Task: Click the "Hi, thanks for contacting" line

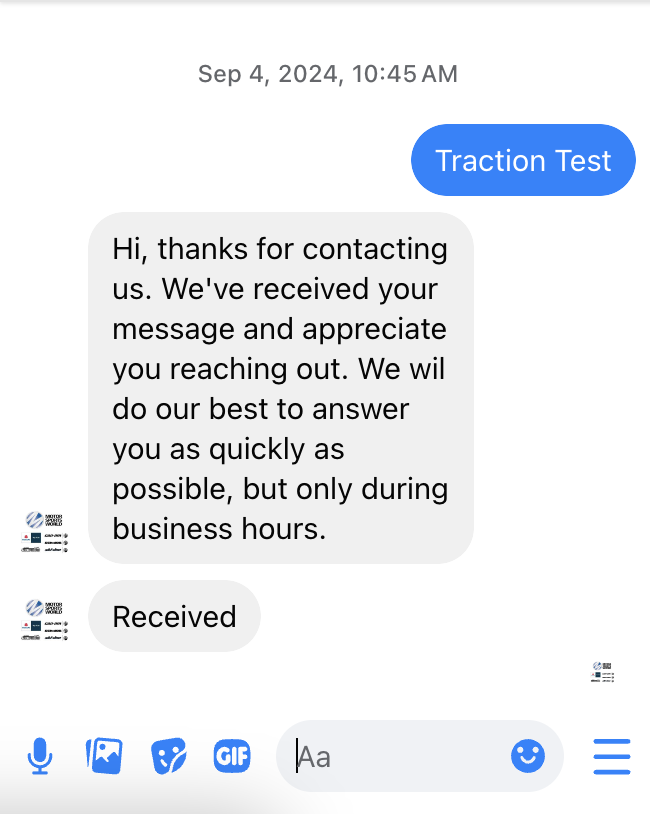Action: (280, 249)
